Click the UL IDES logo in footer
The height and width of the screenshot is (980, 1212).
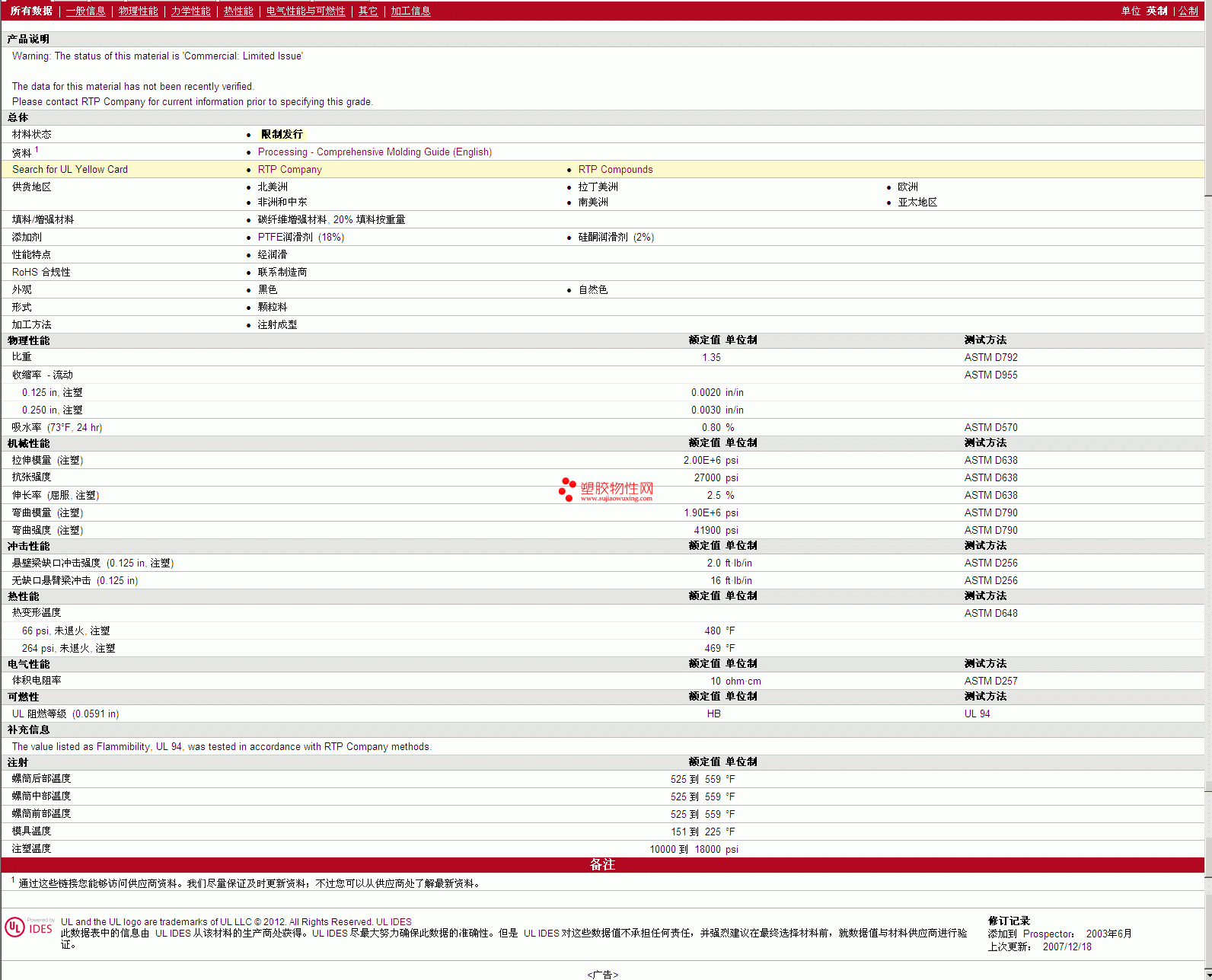point(29,927)
